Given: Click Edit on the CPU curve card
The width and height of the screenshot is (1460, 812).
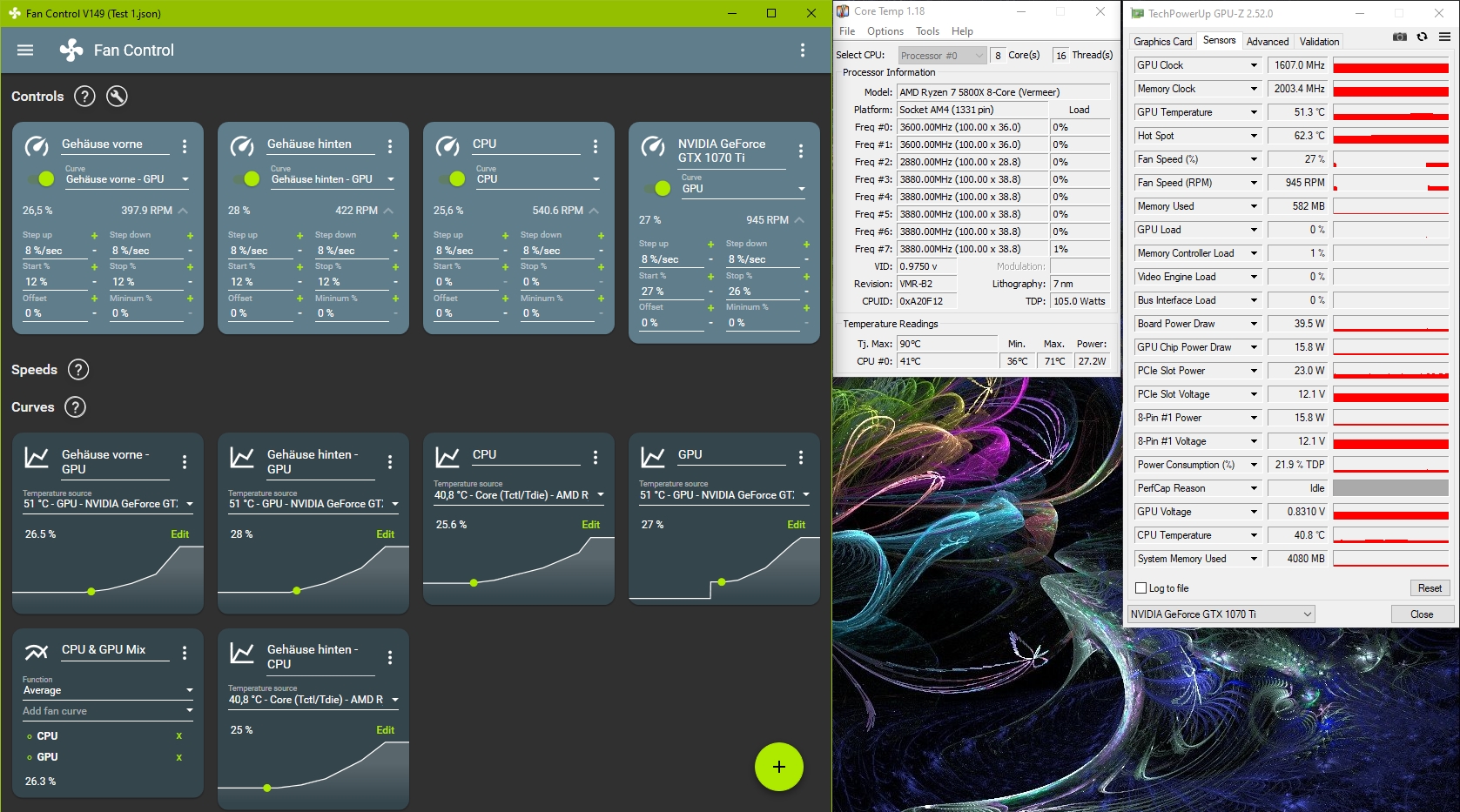Looking at the screenshot, I should click(x=590, y=525).
